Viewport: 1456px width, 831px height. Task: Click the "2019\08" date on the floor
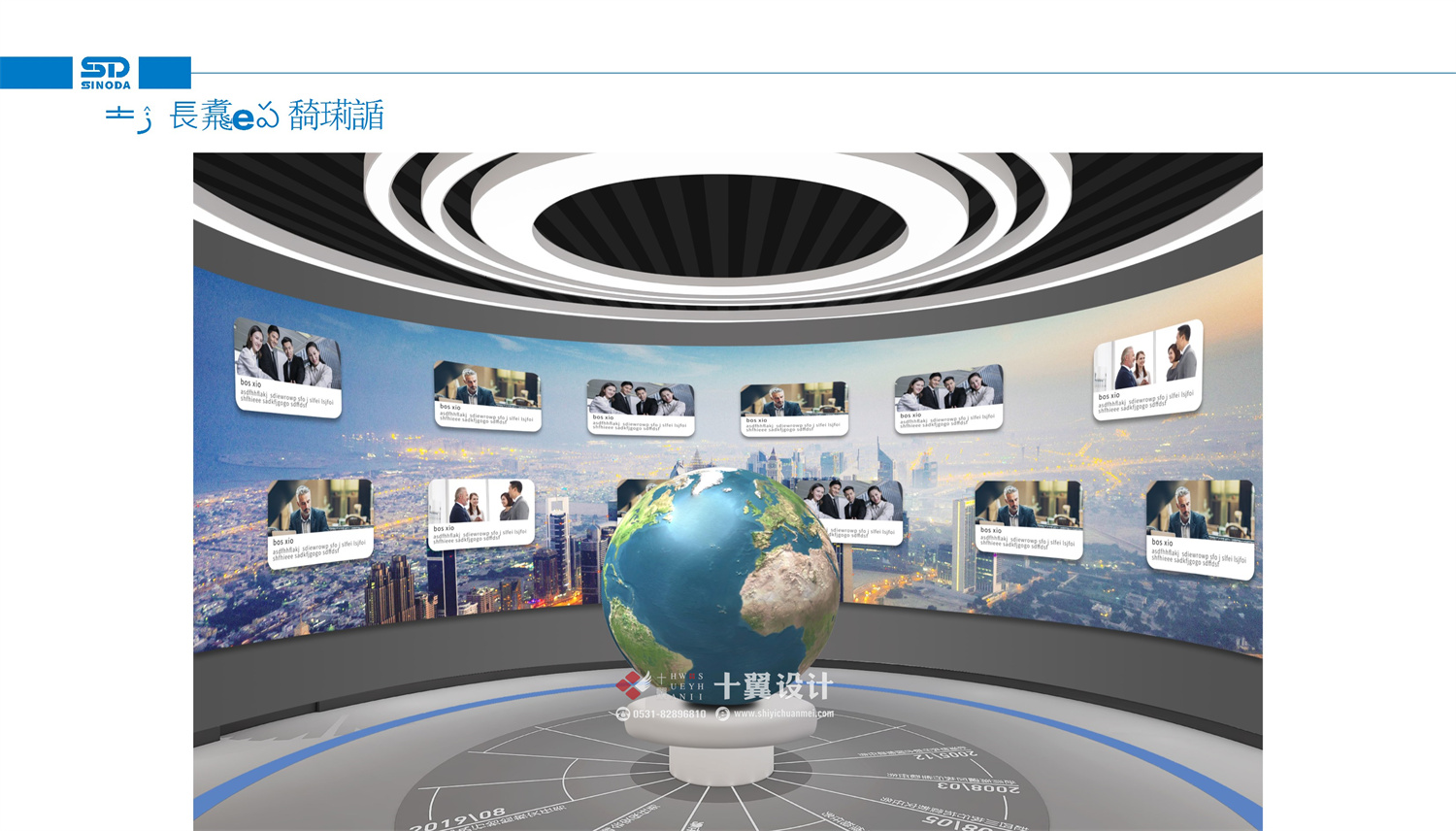pos(458,820)
